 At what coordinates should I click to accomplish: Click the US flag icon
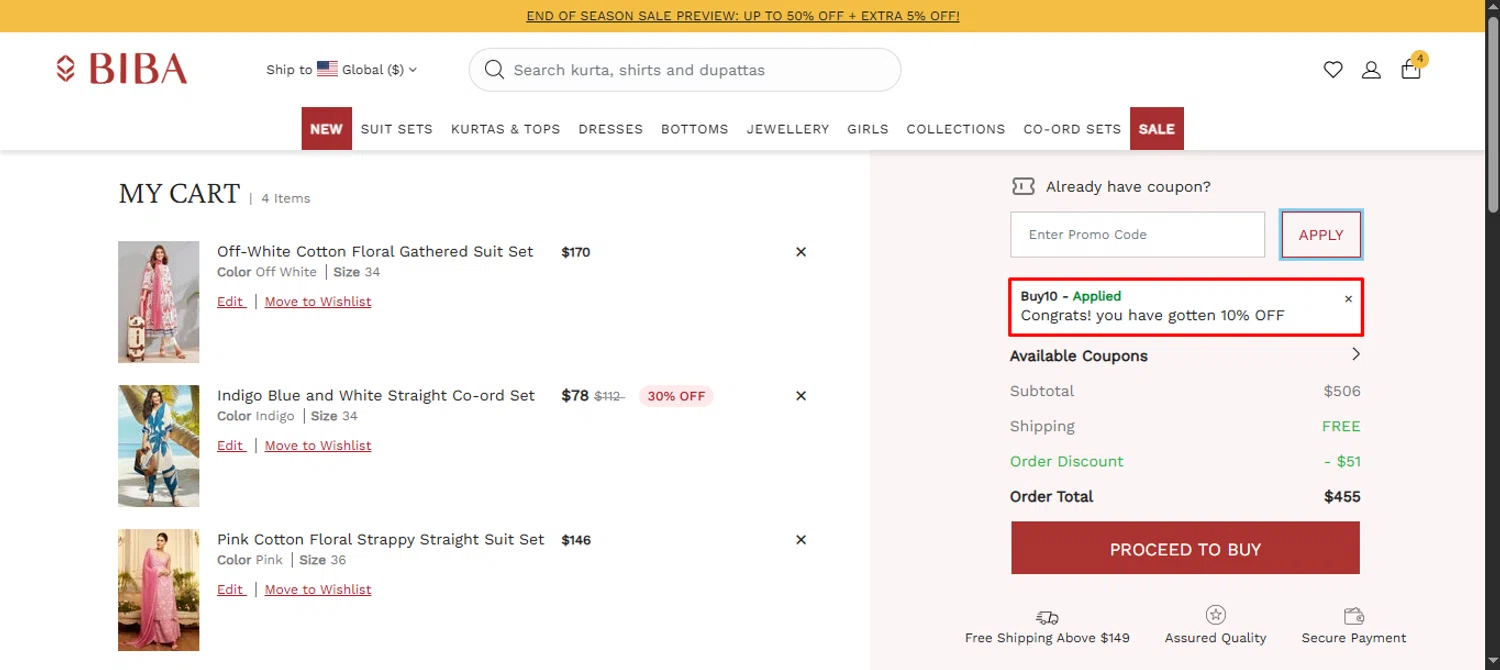click(x=327, y=69)
